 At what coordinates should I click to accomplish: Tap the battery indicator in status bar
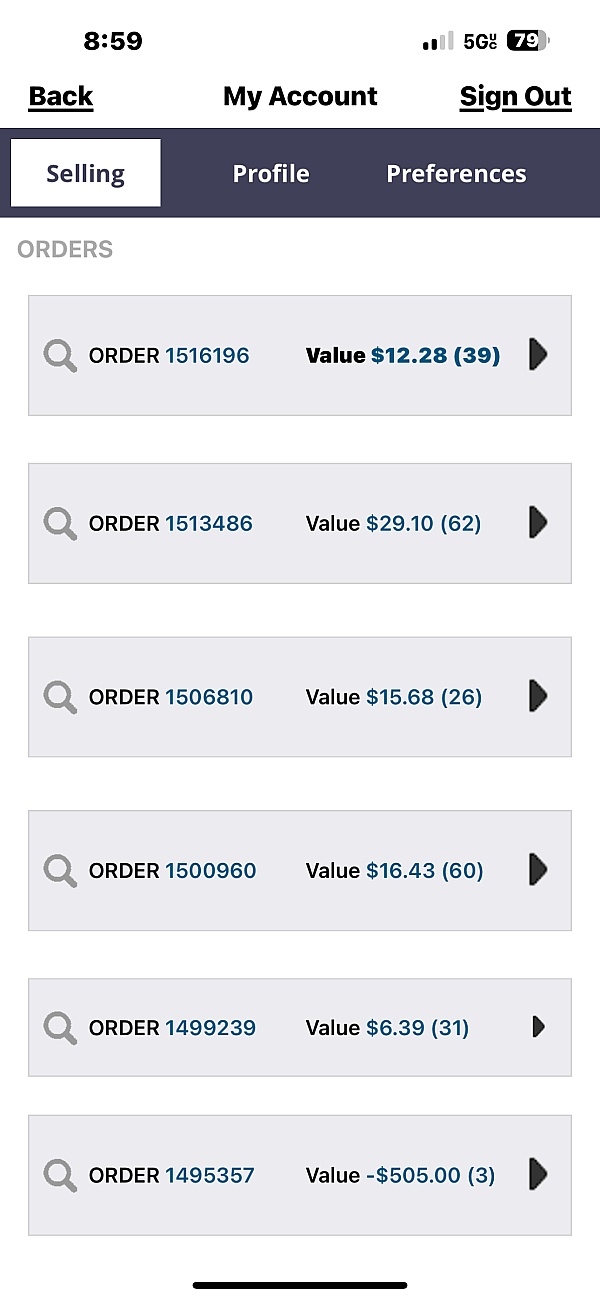(527, 41)
